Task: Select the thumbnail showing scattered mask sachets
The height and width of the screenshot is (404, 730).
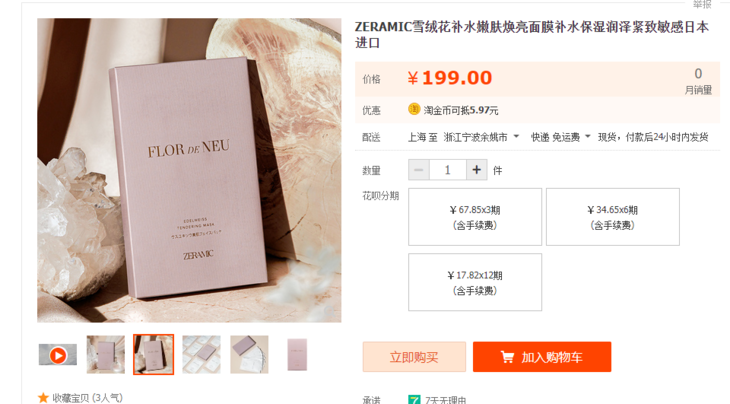Action: coord(201,355)
